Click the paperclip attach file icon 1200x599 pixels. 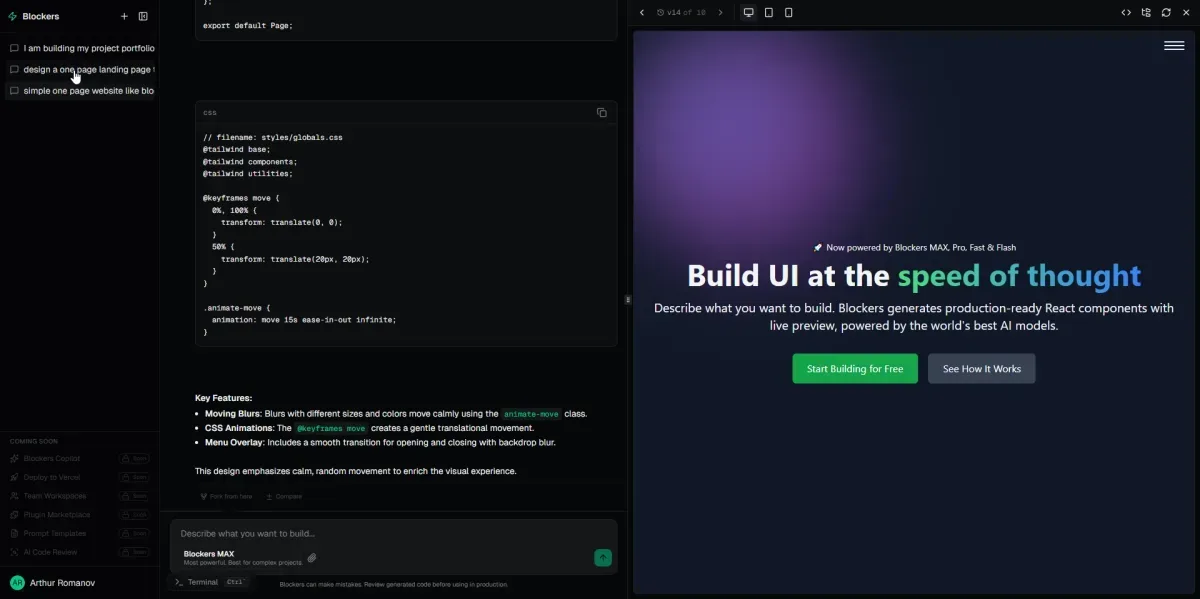click(312, 558)
